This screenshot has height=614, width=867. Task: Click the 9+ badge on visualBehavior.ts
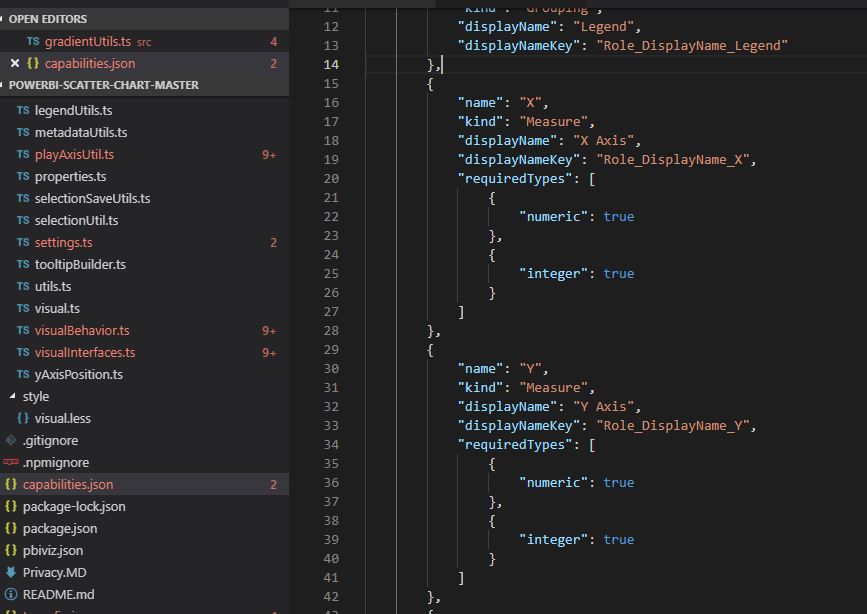pyautogui.click(x=269, y=331)
